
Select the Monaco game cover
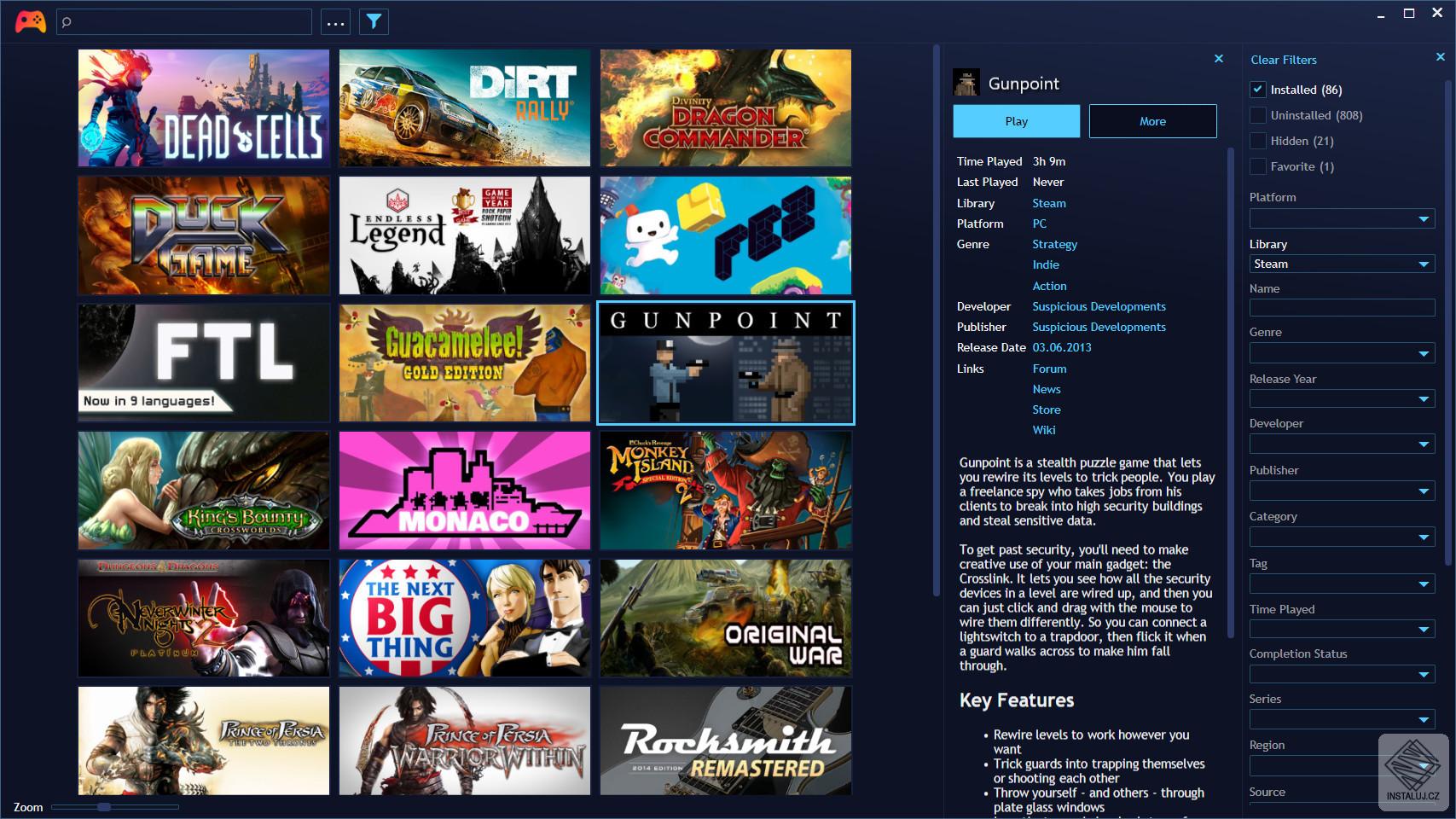coord(465,491)
